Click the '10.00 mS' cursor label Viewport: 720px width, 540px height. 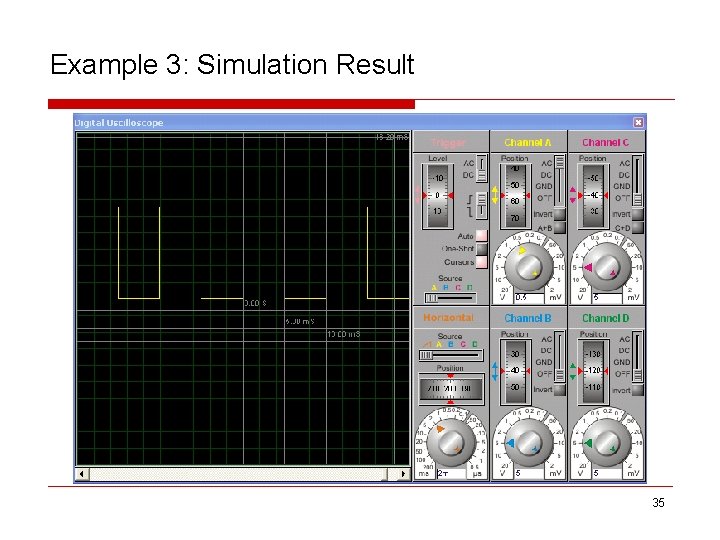coord(343,334)
